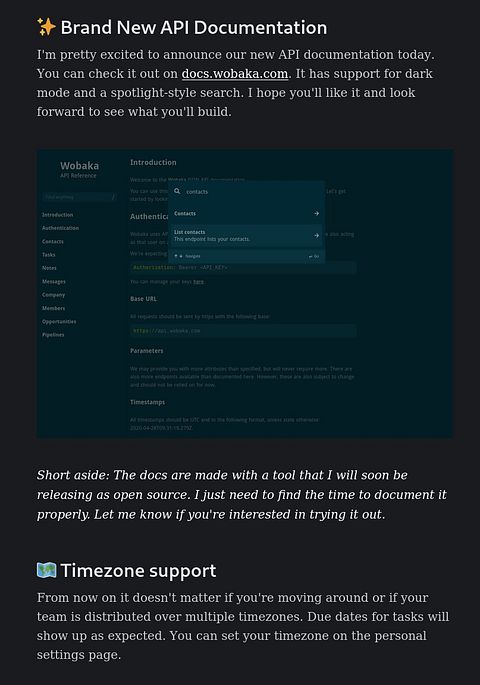Open Pipelines in the docs sidebar
Screen dimensions: 480x685
[53, 335]
